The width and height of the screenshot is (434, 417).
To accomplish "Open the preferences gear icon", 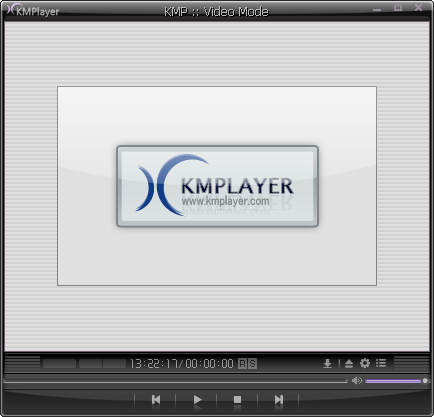I will point(365,363).
